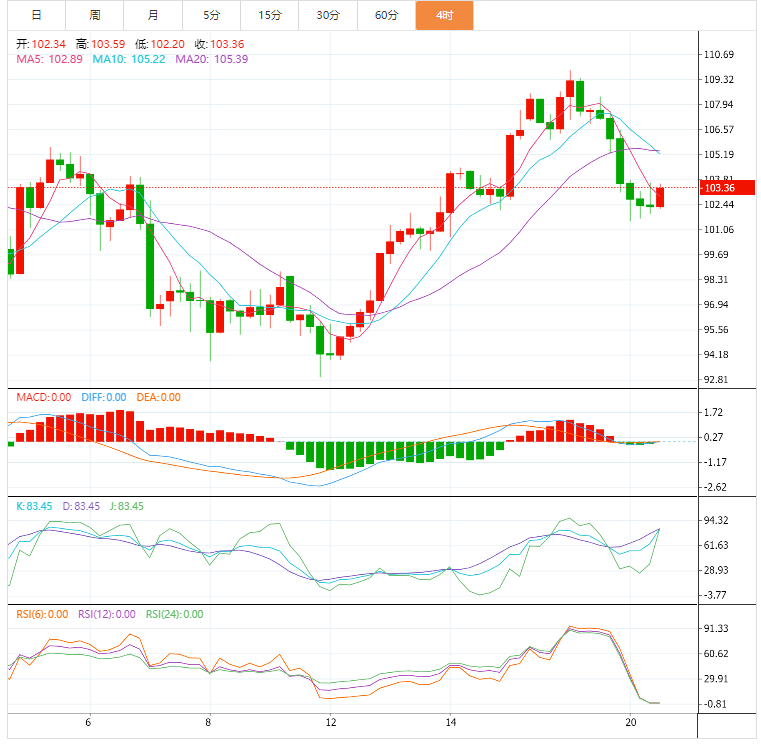Open the 60分 timeframe tab
Image resolution: width=761 pixels, height=748 pixels.
tap(386, 15)
